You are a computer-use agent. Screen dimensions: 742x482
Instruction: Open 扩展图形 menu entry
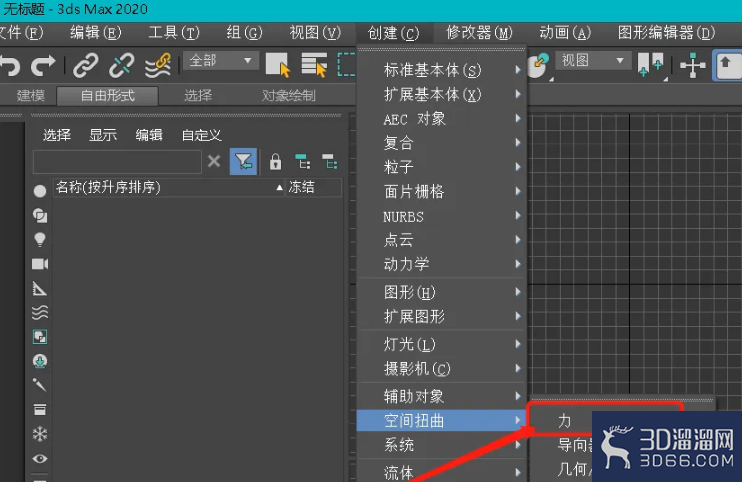coord(442,316)
